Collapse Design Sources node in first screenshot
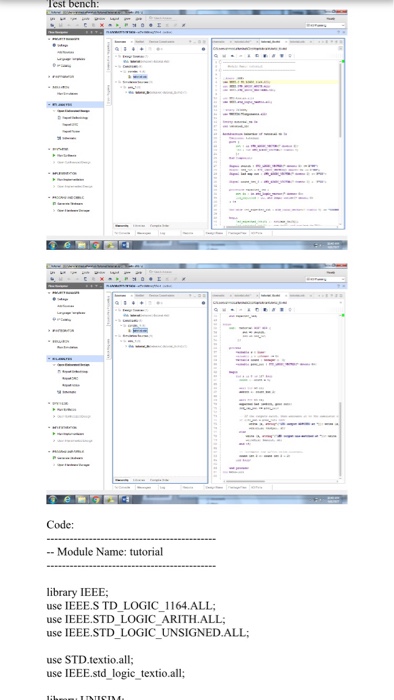394x700 pixels. point(116,57)
